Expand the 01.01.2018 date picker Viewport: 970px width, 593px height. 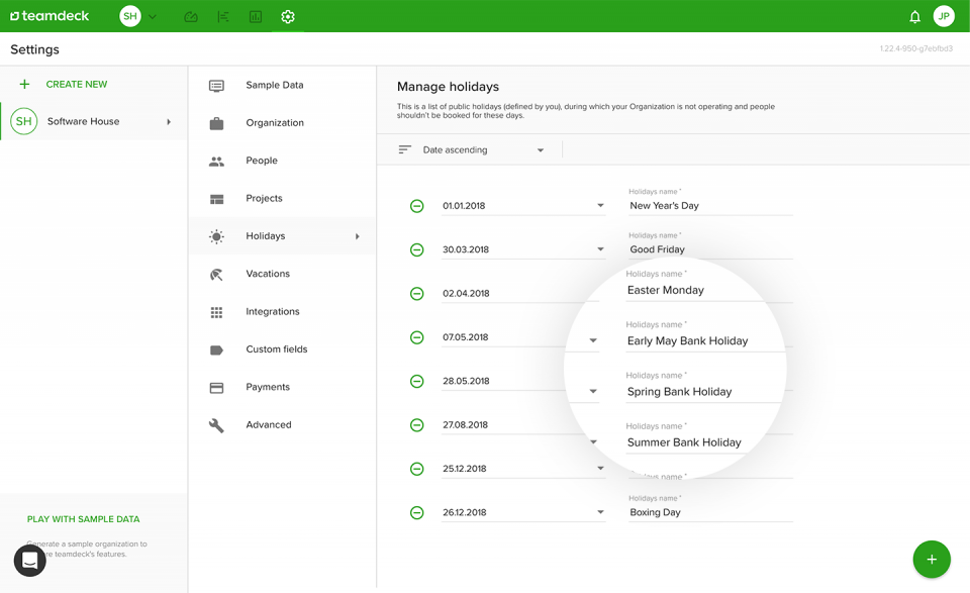pos(600,206)
